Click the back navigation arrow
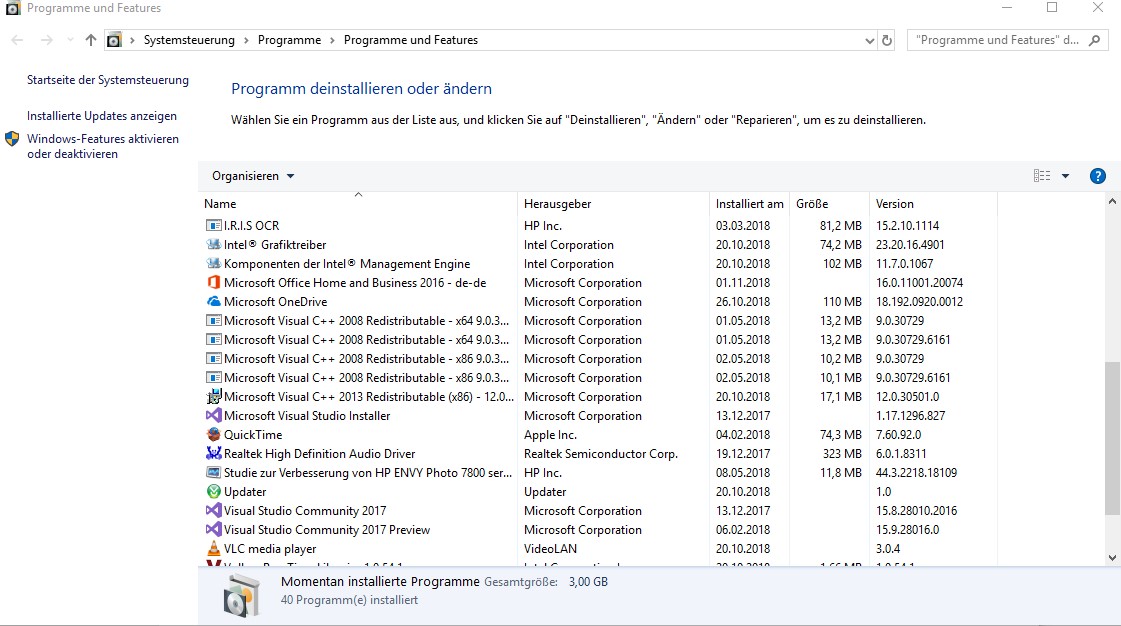Screen dimensions: 1121x626 pos(17,40)
